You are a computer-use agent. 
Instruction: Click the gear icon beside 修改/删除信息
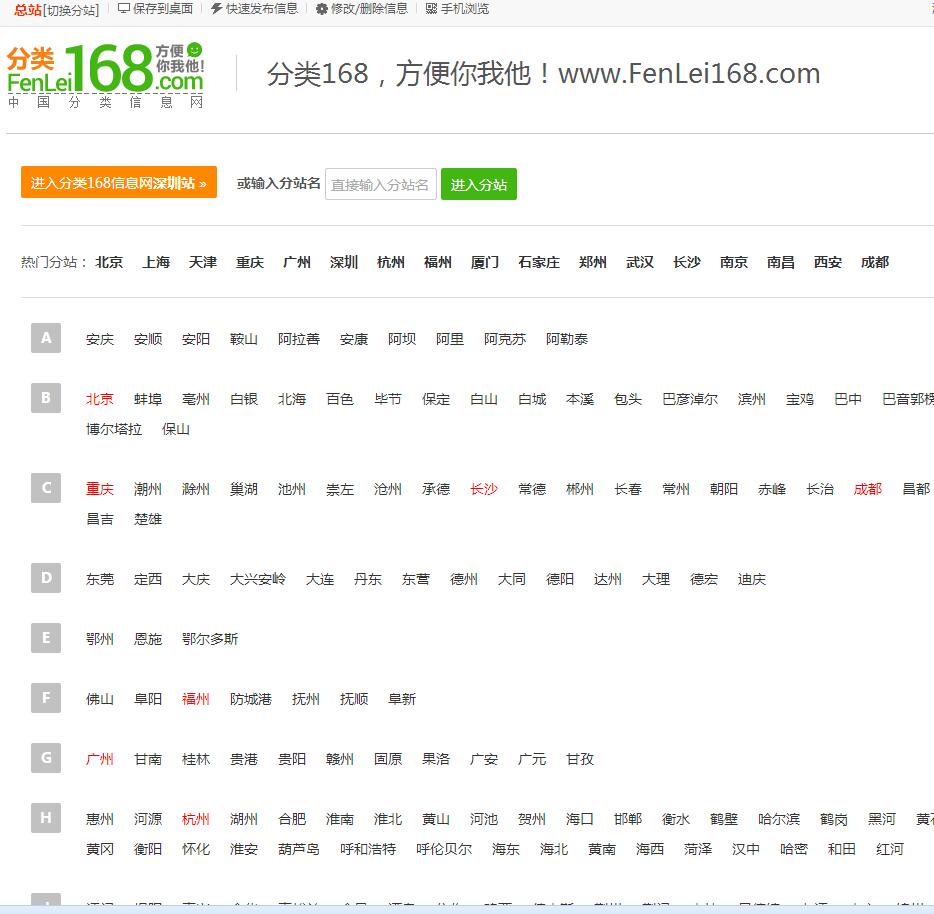pos(322,9)
